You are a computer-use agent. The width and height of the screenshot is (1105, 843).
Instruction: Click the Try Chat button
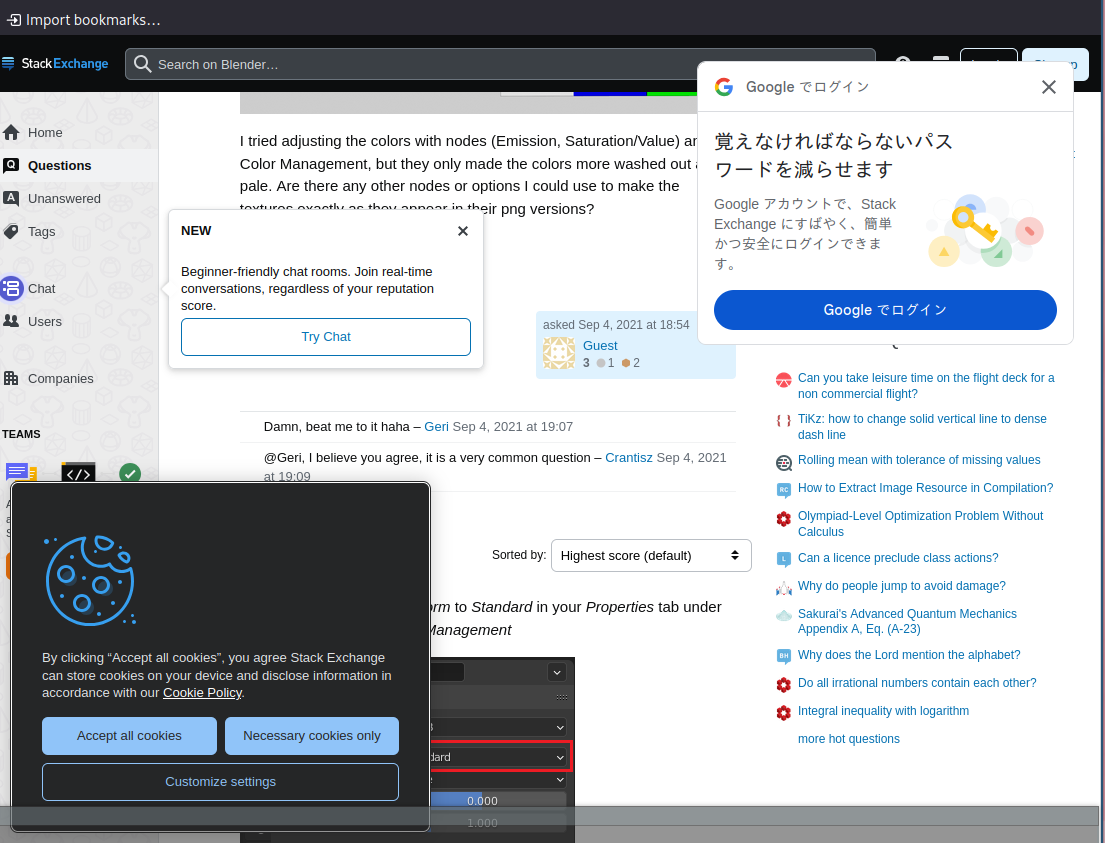pos(326,337)
